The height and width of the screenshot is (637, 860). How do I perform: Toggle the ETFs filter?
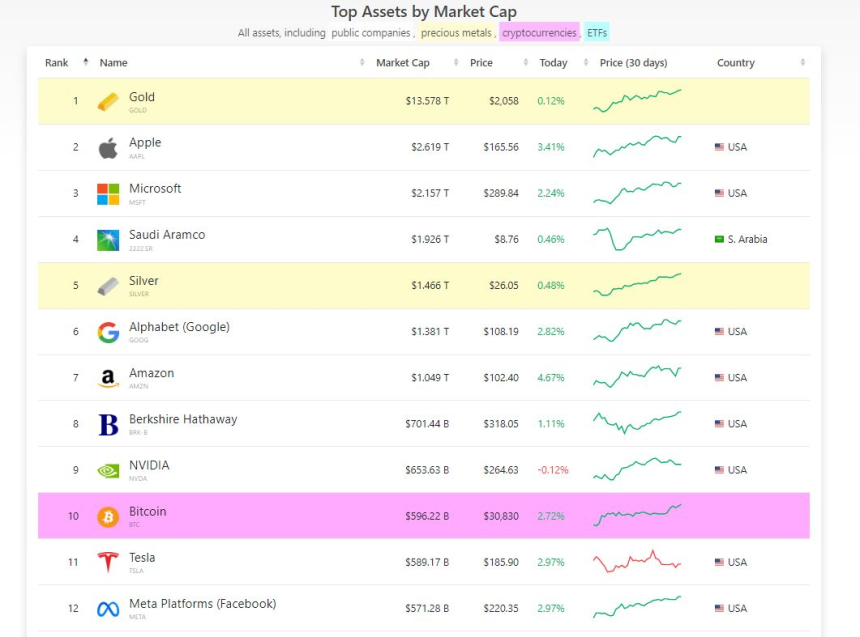click(597, 33)
